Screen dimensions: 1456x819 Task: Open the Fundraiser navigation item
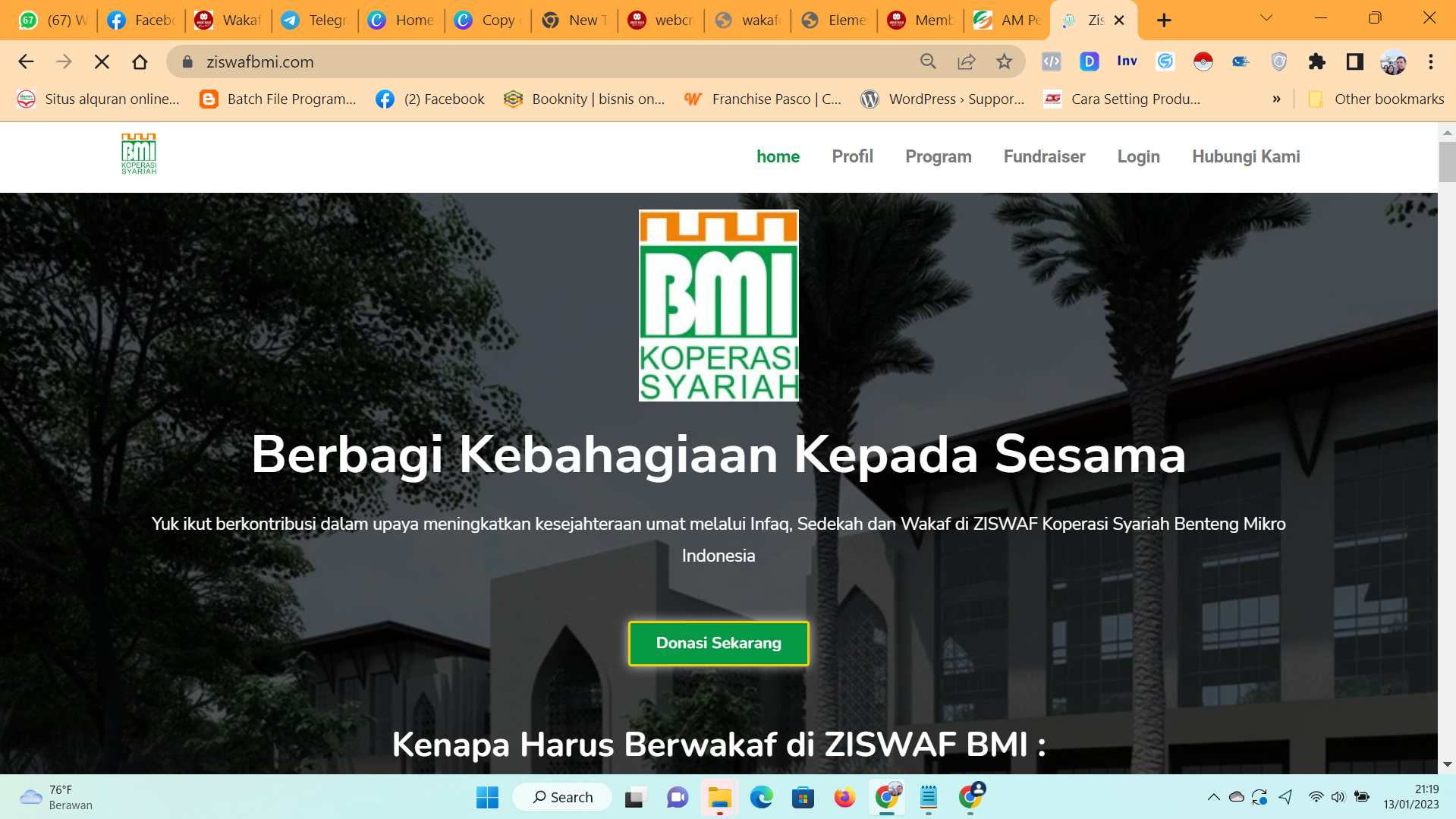point(1044,156)
